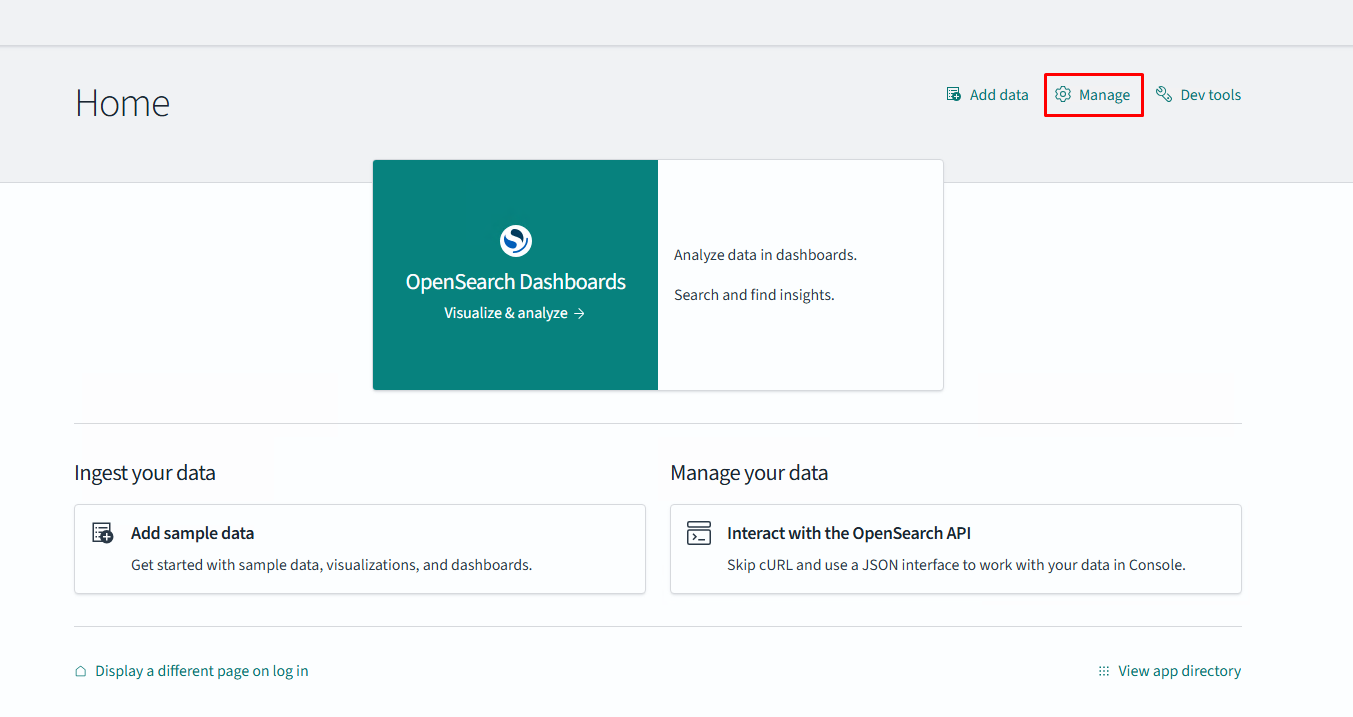Click Display a different page on log in
This screenshot has height=717, width=1353.
pyautogui.click(x=201, y=671)
